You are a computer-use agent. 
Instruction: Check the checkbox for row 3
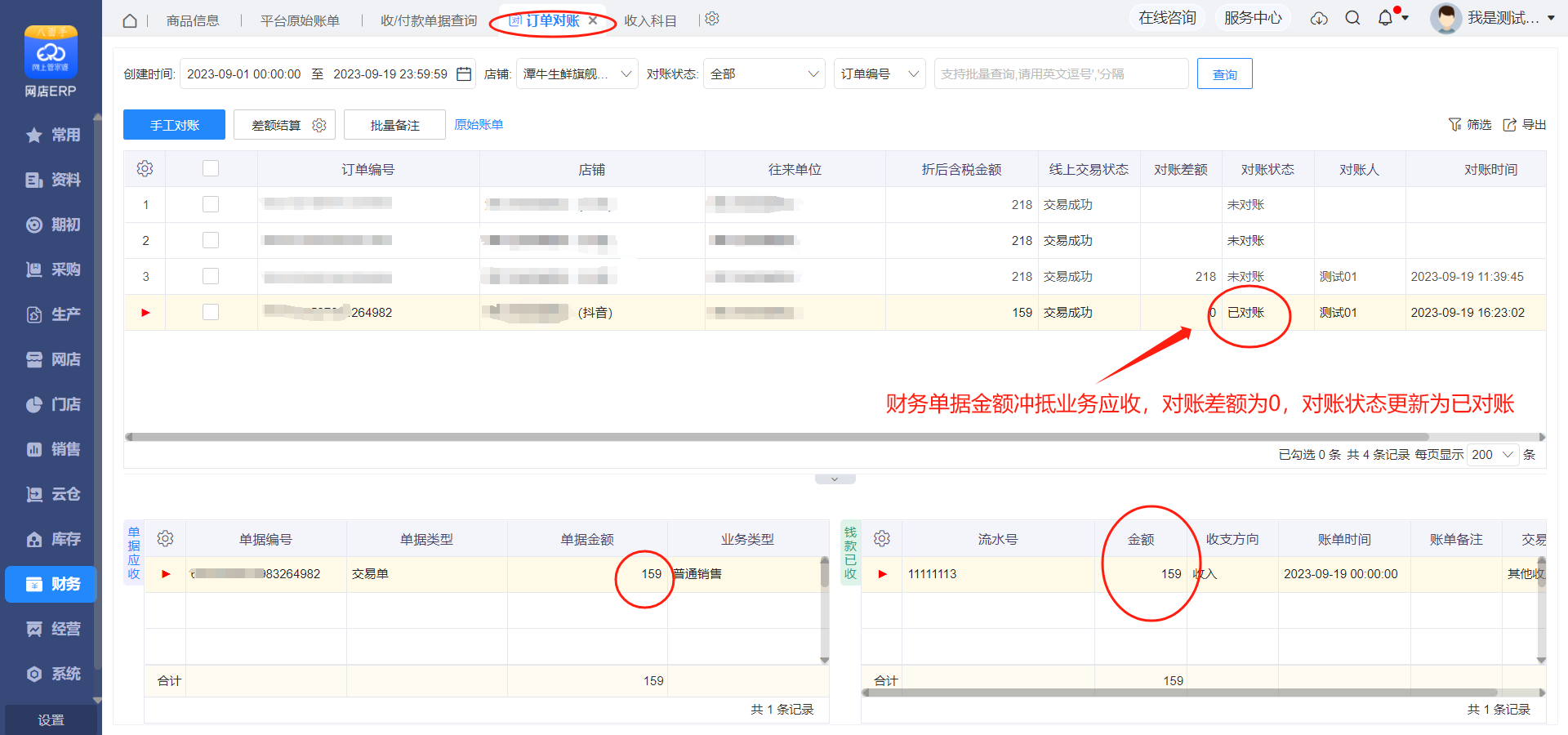(x=211, y=276)
